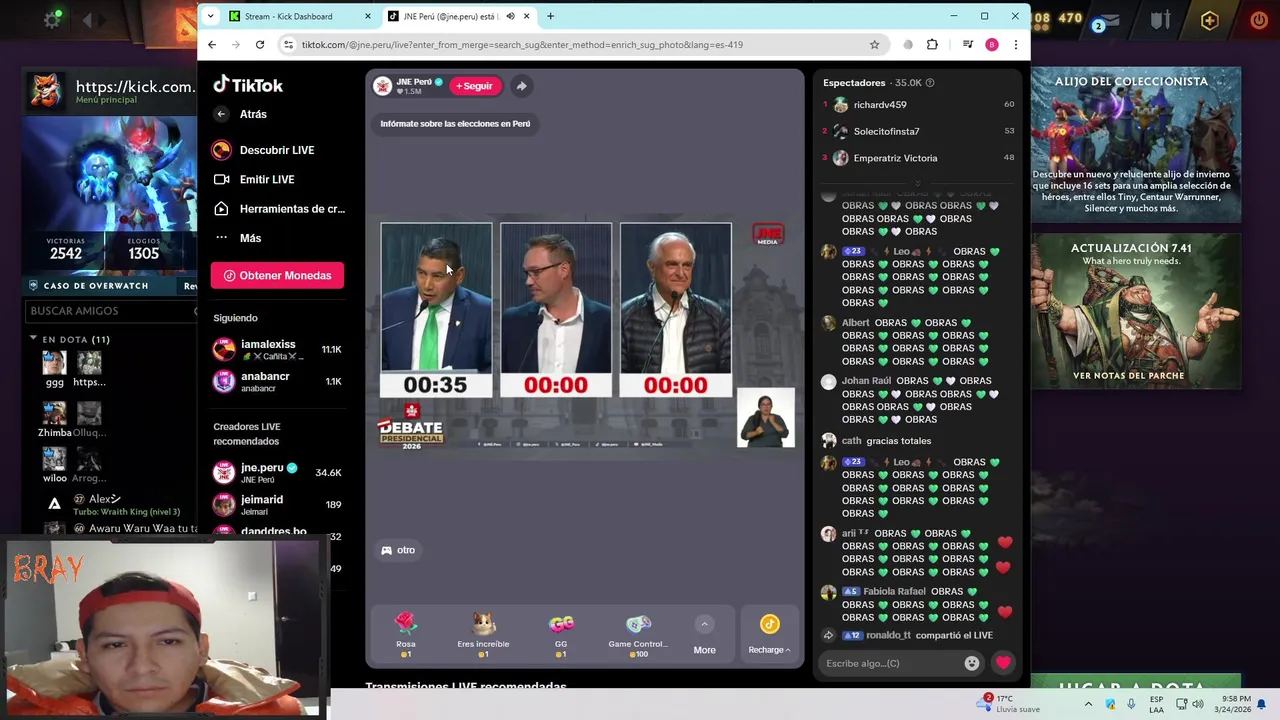The width and height of the screenshot is (1280, 720).
Task: Tap the heart like button in chat
Action: [x=1003, y=662]
